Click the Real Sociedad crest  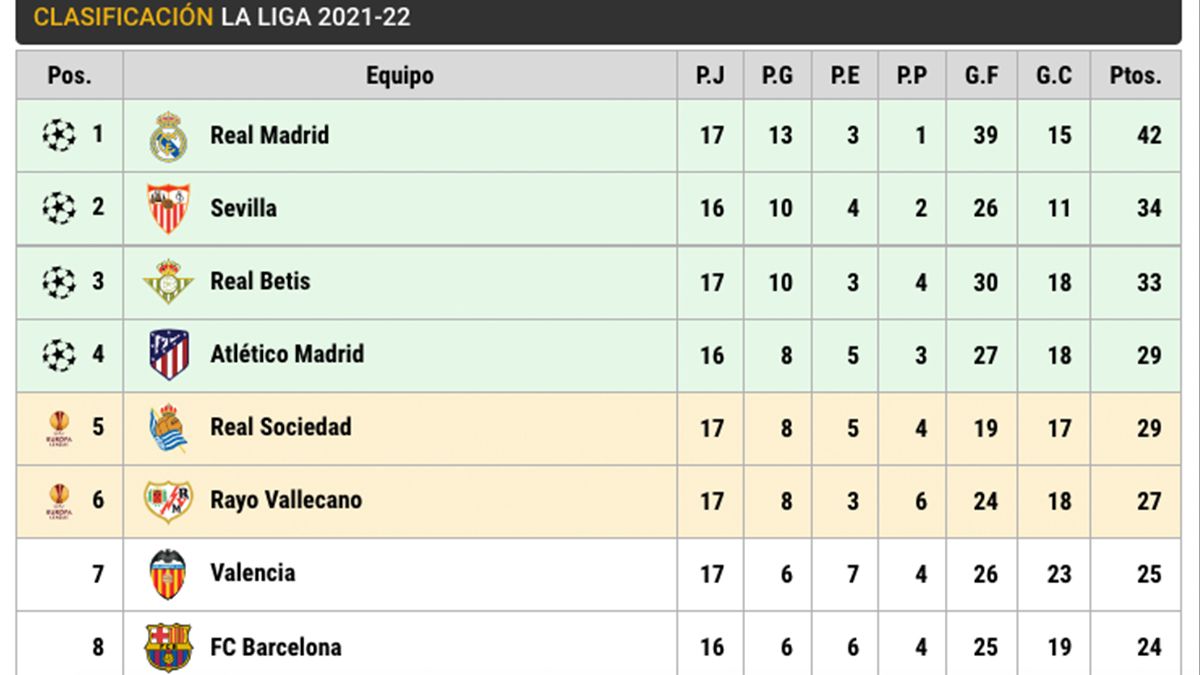[x=168, y=428]
